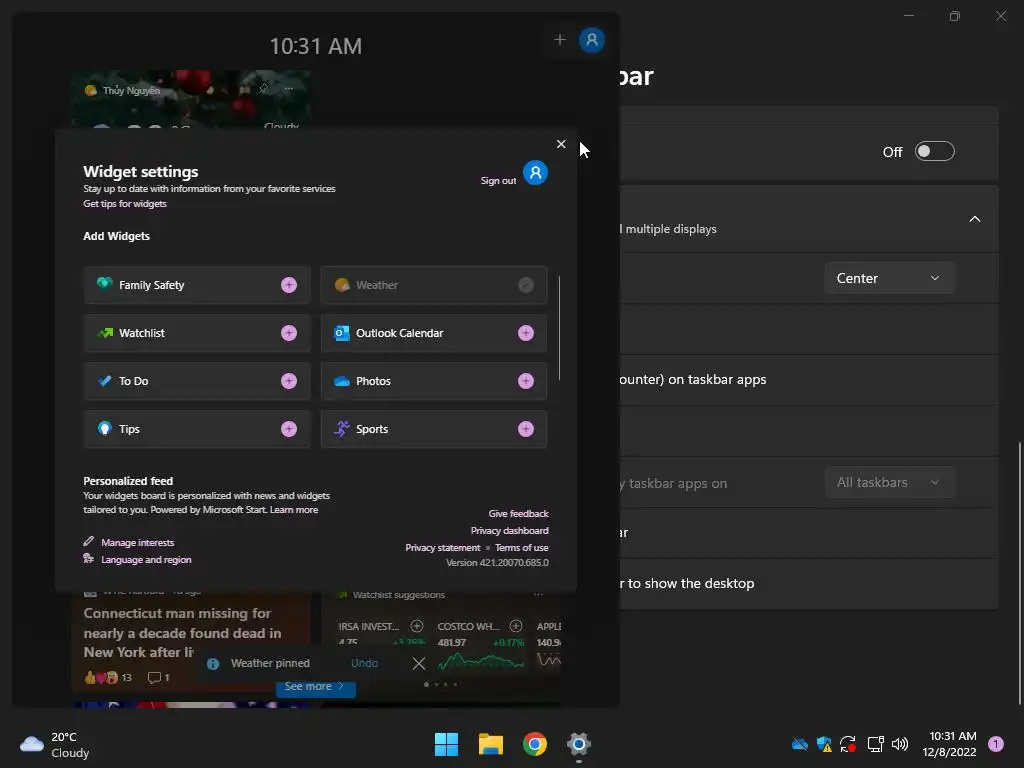The width and height of the screenshot is (1024, 768).
Task: Add the Outlook Calendar widget
Action: tap(526, 333)
